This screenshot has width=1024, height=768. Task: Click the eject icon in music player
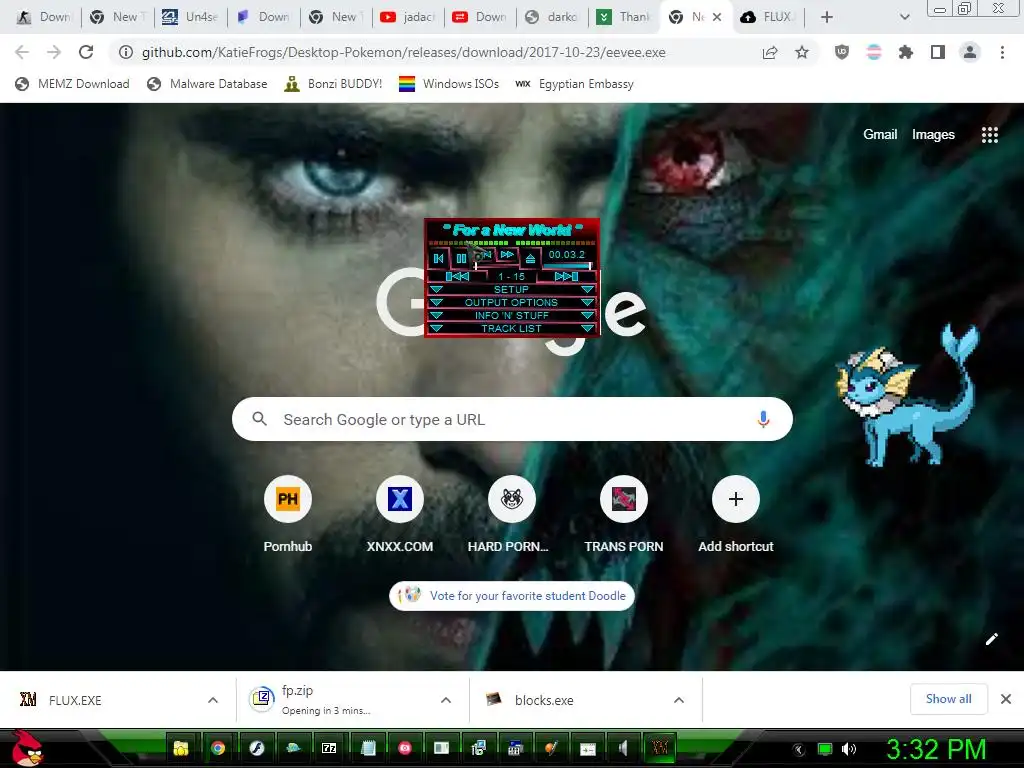[x=530, y=259]
